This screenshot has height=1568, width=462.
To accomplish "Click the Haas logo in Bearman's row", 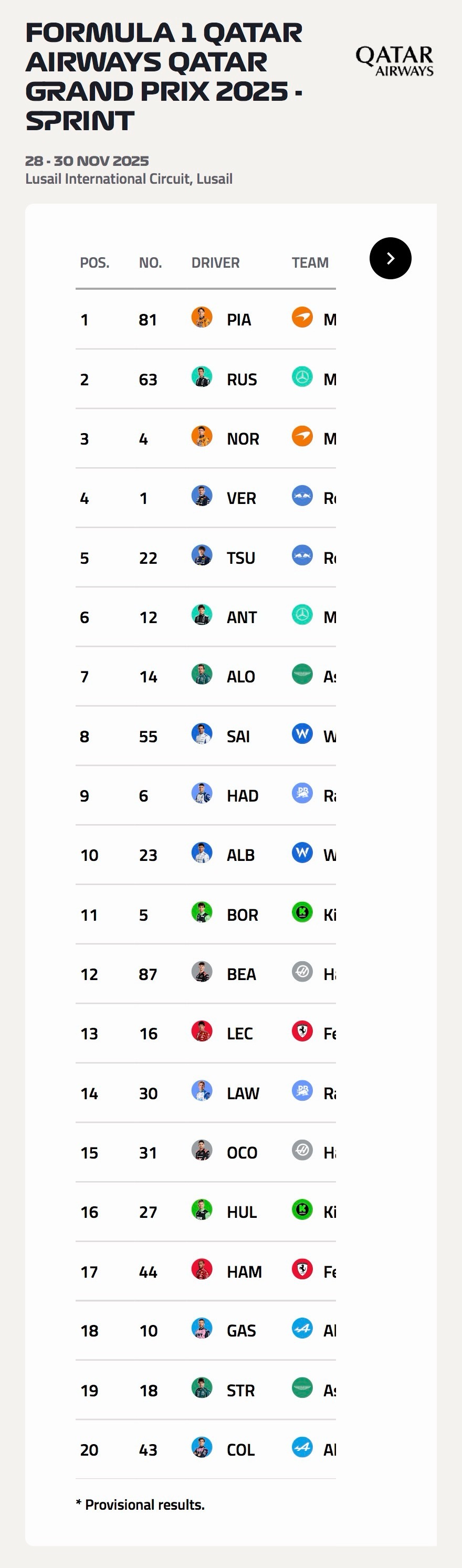I will click(x=302, y=972).
